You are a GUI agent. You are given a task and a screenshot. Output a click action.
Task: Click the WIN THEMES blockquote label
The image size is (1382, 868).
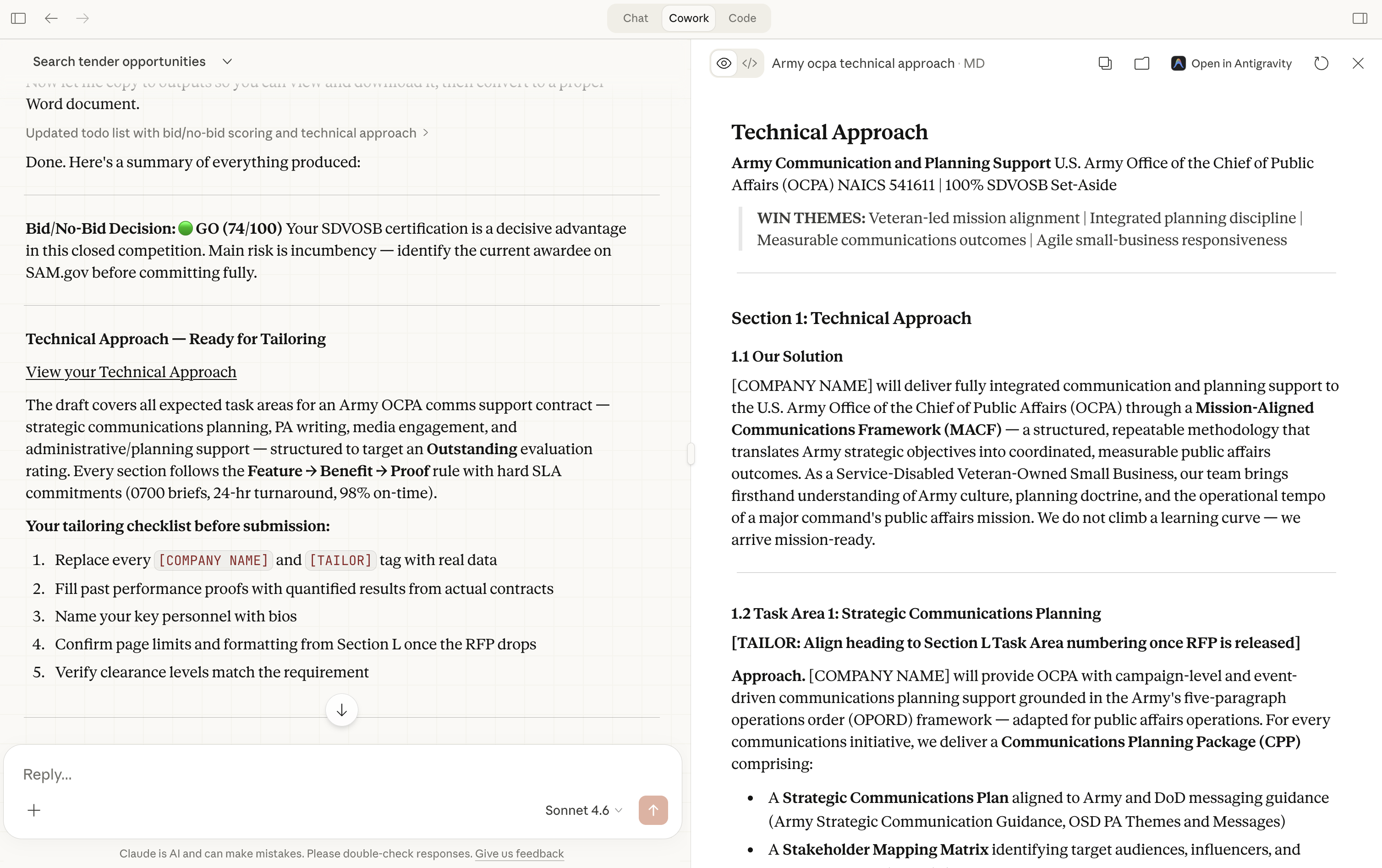(811, 218)
